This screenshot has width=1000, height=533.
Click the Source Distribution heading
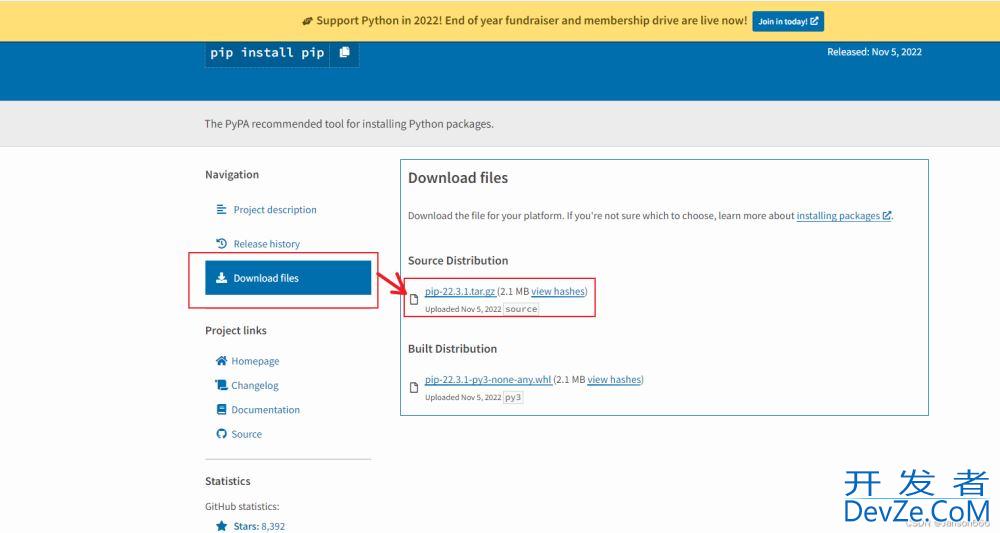click(458, 261)
